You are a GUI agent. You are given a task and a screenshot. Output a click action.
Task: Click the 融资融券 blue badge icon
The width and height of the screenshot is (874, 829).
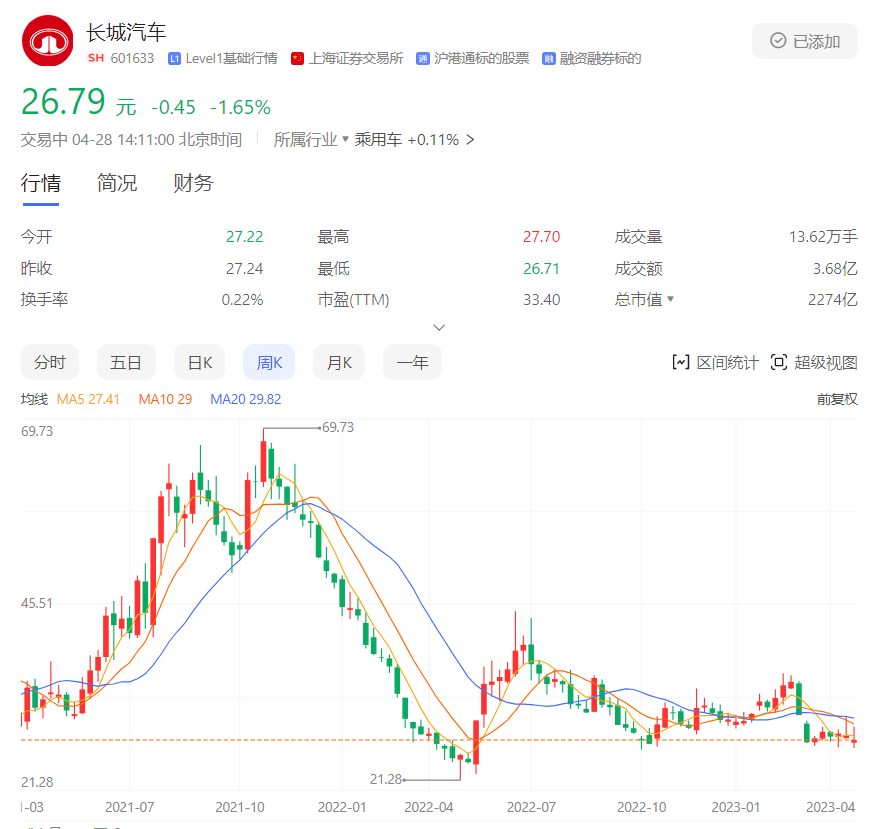point(548,59)
